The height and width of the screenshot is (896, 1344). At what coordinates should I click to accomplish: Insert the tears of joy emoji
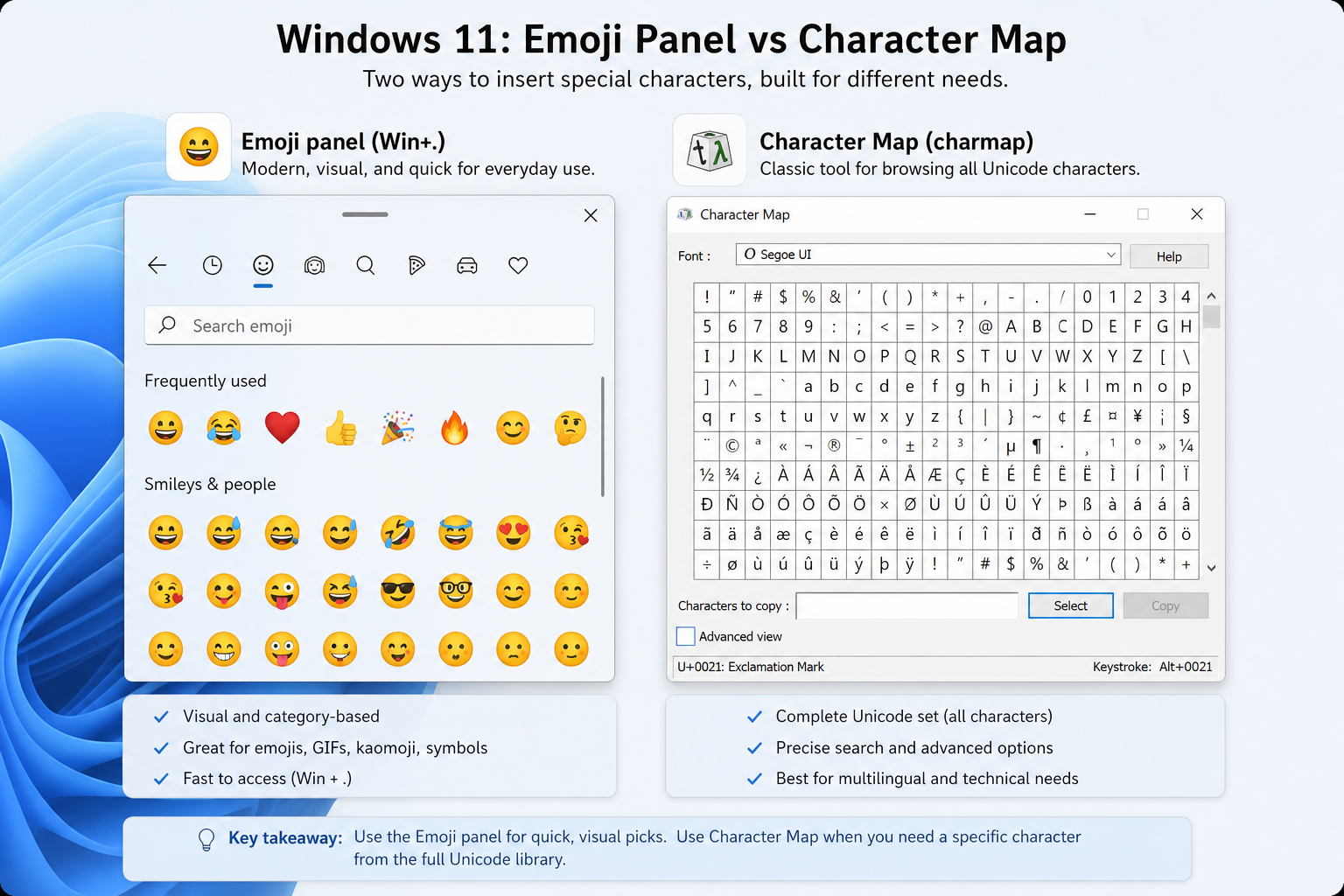tap(224, 428)
